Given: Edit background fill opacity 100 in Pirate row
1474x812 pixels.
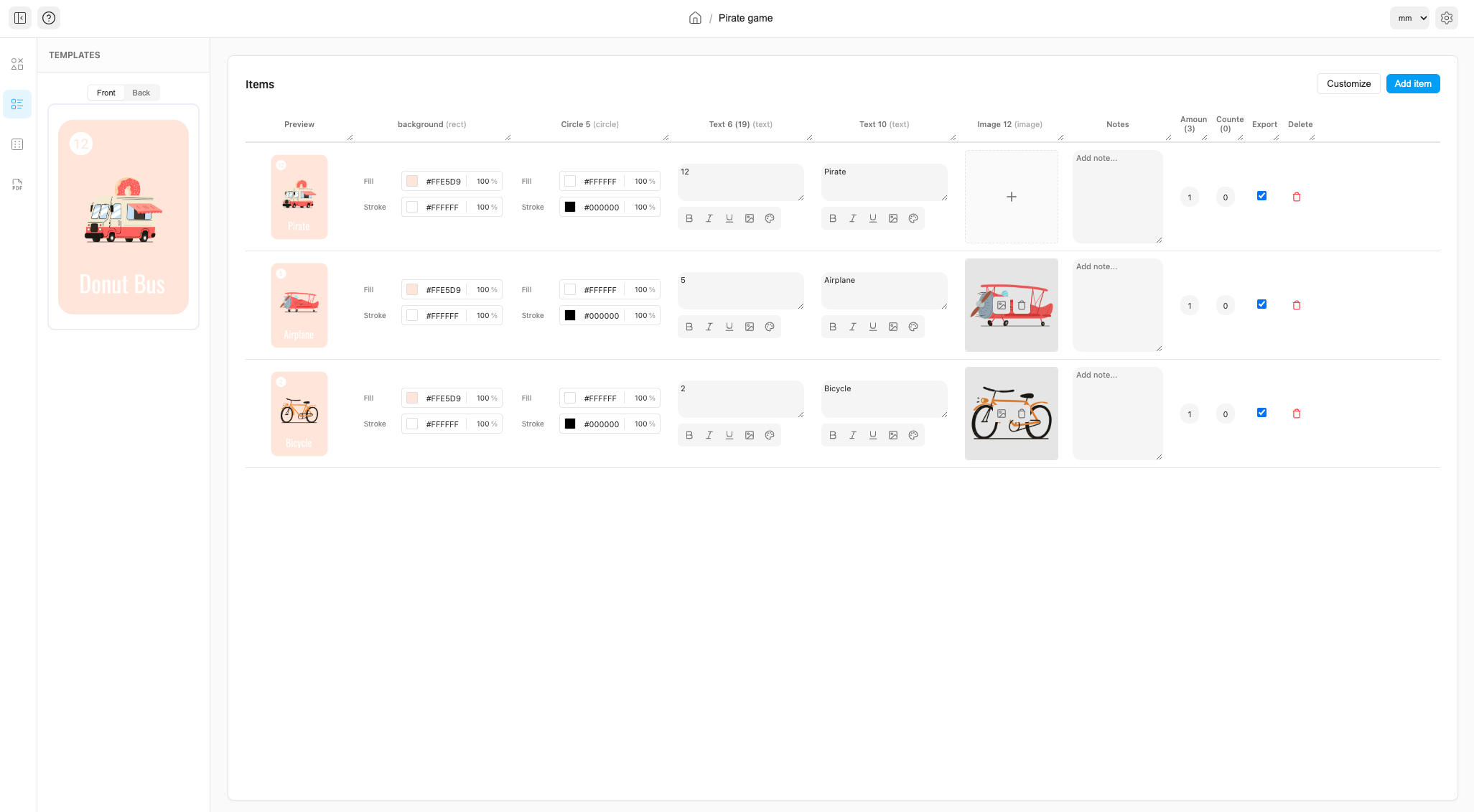Looking at the screenshot, I should [x=483, y=182].
